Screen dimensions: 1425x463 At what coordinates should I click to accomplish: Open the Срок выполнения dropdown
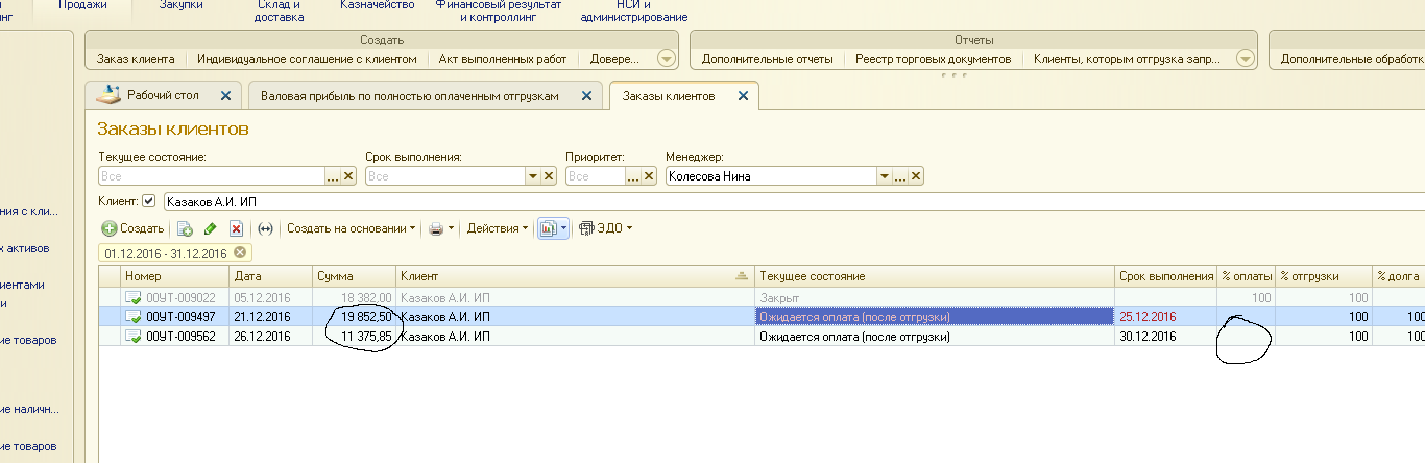pos(533,177)
